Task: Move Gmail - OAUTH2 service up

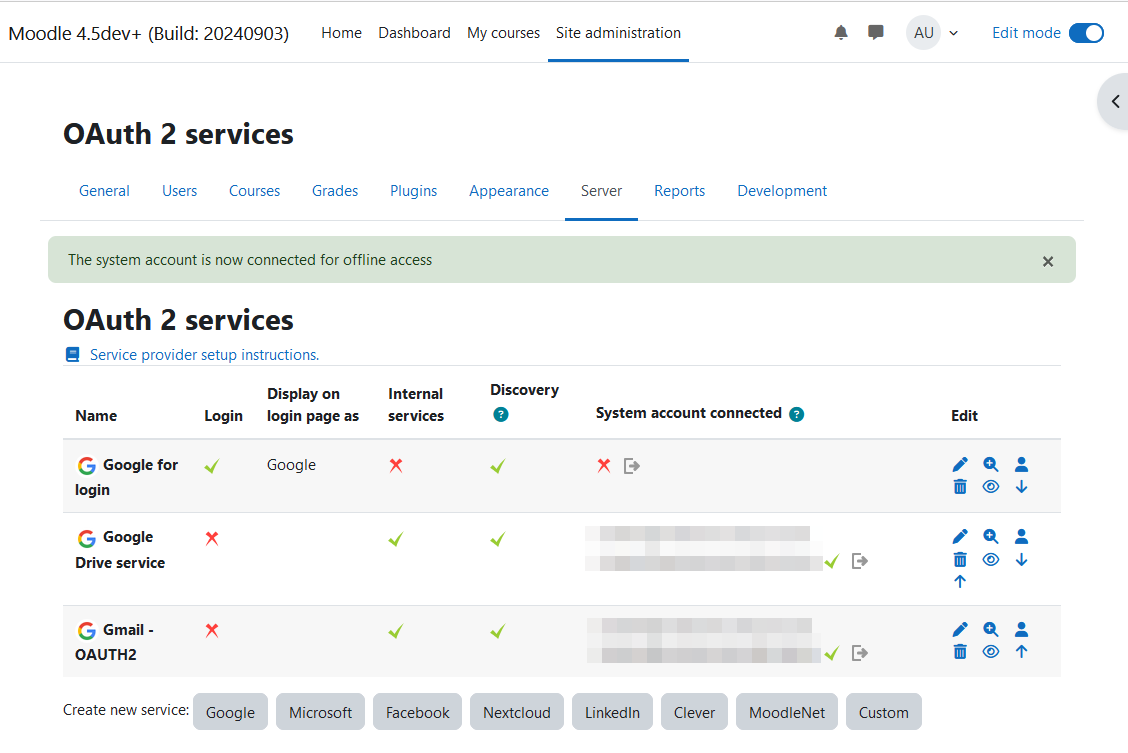Action: (x=1022, y=652)
